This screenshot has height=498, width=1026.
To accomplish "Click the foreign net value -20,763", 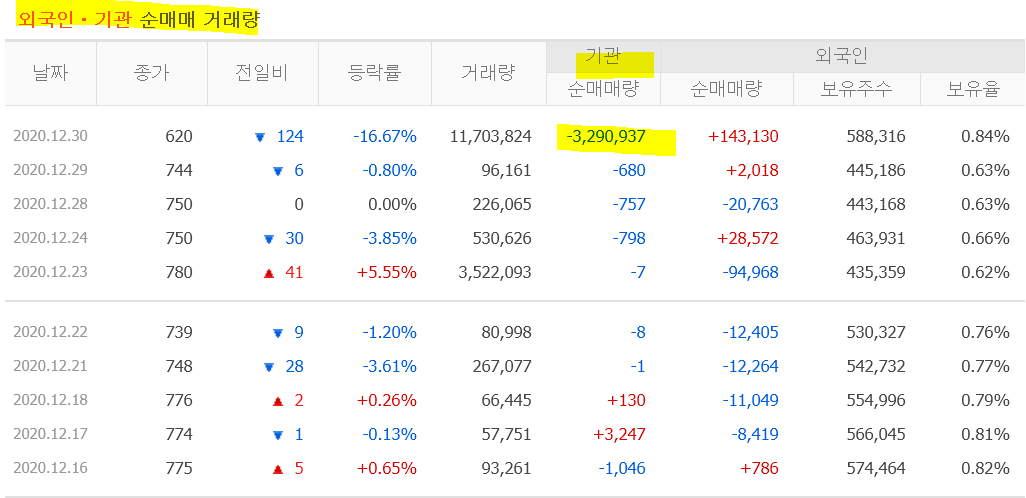I will click(x=751, y=205).
